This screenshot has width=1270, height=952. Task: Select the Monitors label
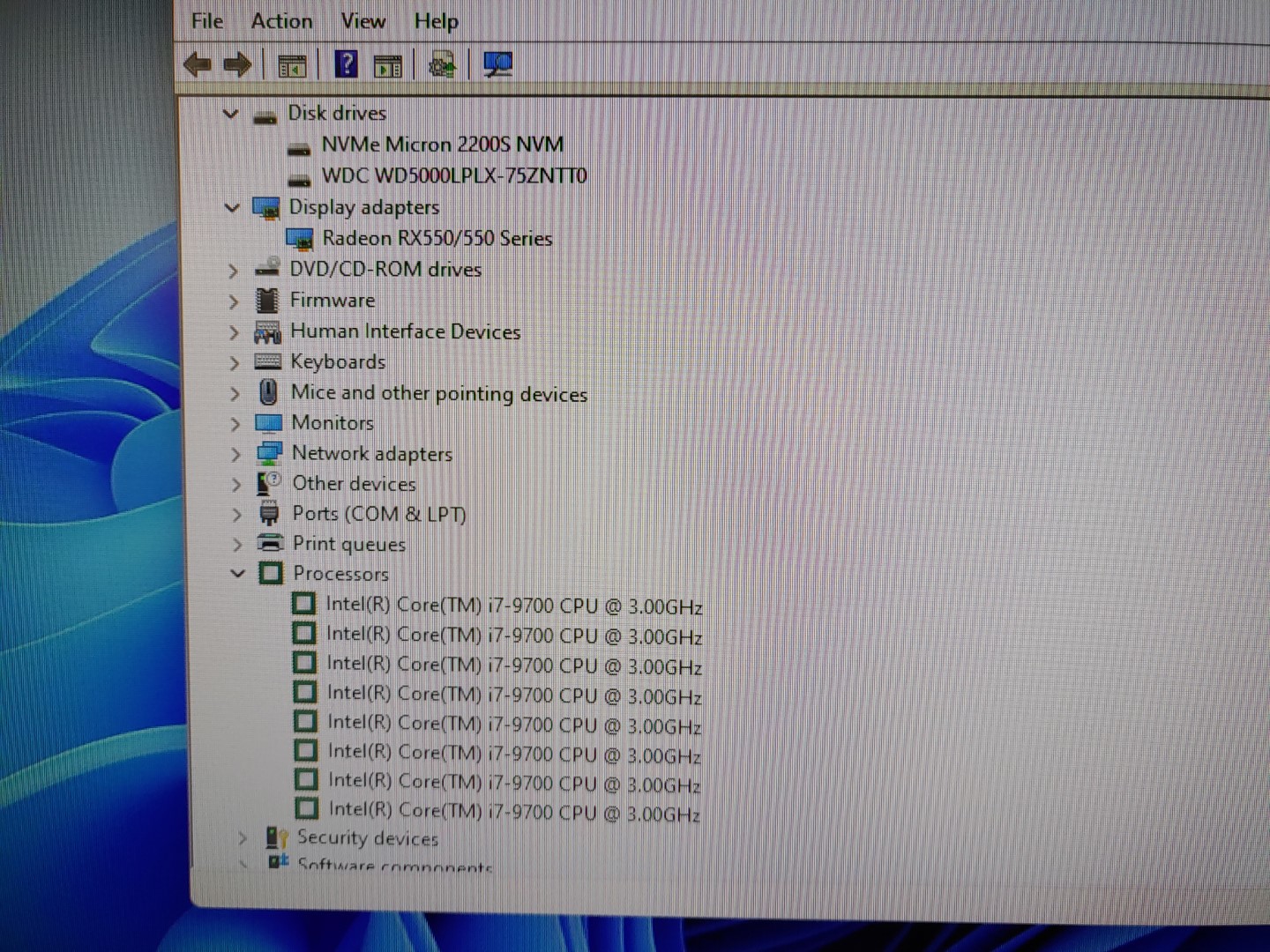pos(332,423)
